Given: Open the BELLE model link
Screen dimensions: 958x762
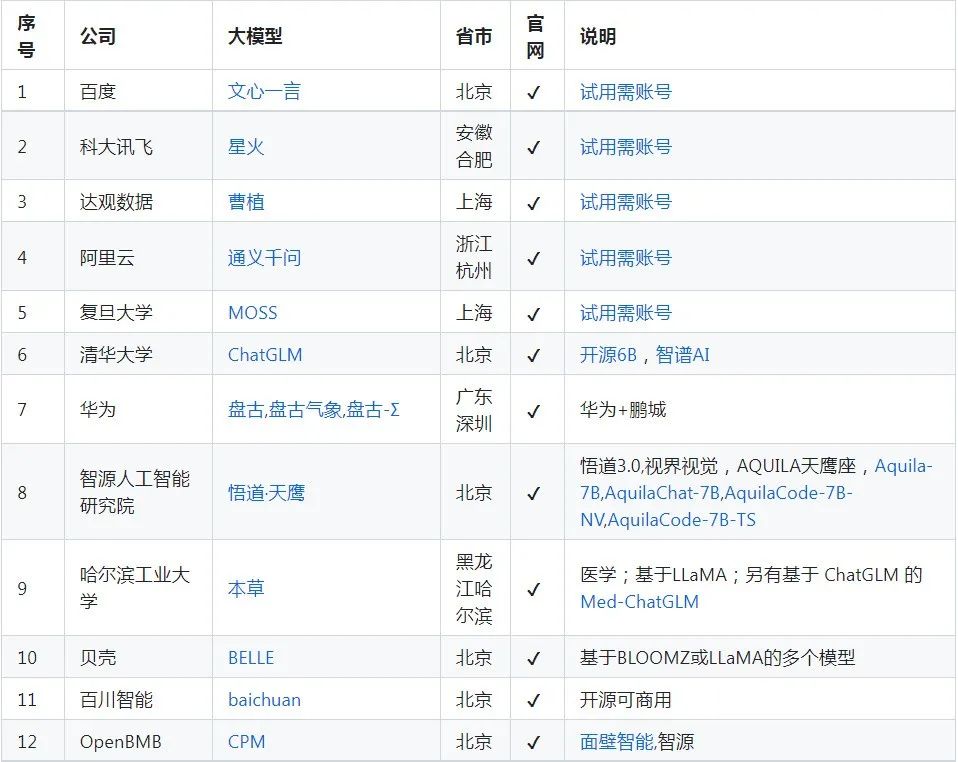Looking at the screenshot, I should [x=250, y=658].
